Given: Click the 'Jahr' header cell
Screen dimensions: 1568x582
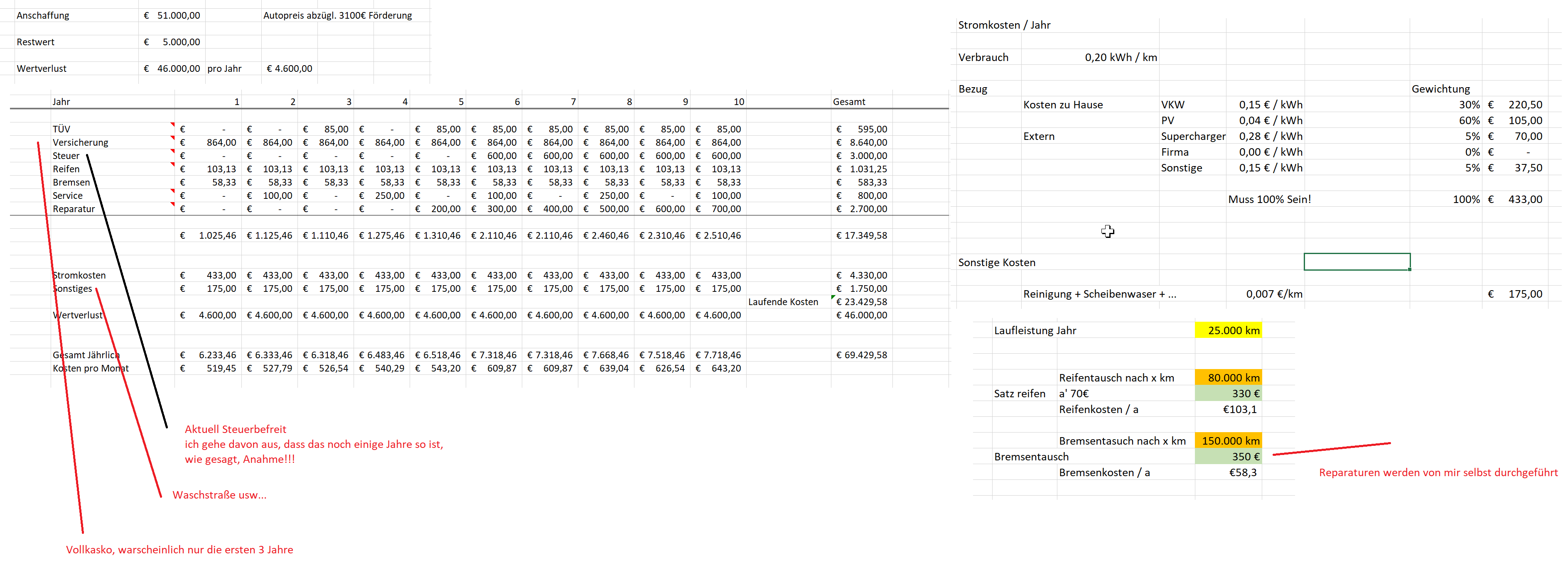Looking at the screenshot, I should click(x=61, y=102).
